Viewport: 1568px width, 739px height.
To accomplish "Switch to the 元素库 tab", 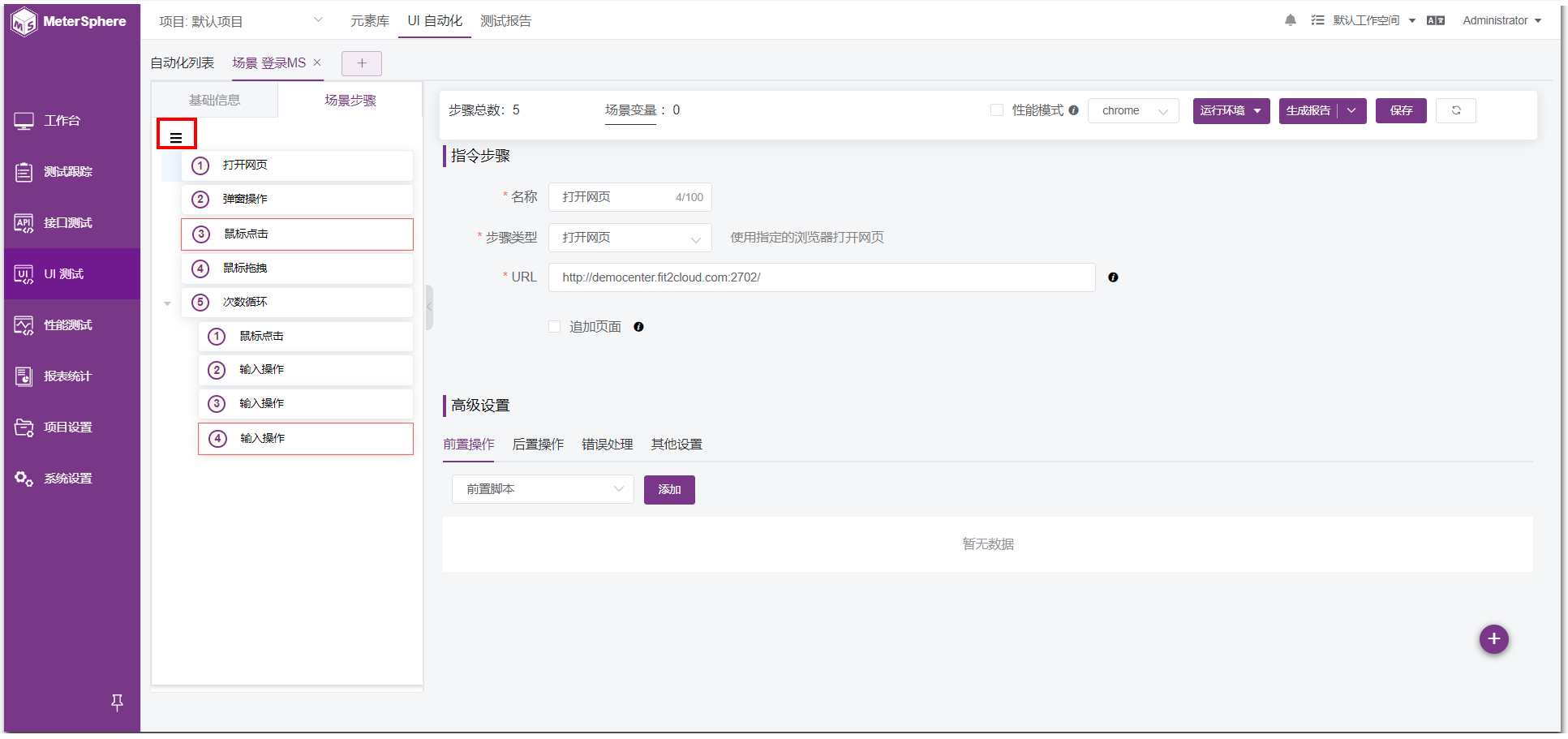I will click(370, 21).
